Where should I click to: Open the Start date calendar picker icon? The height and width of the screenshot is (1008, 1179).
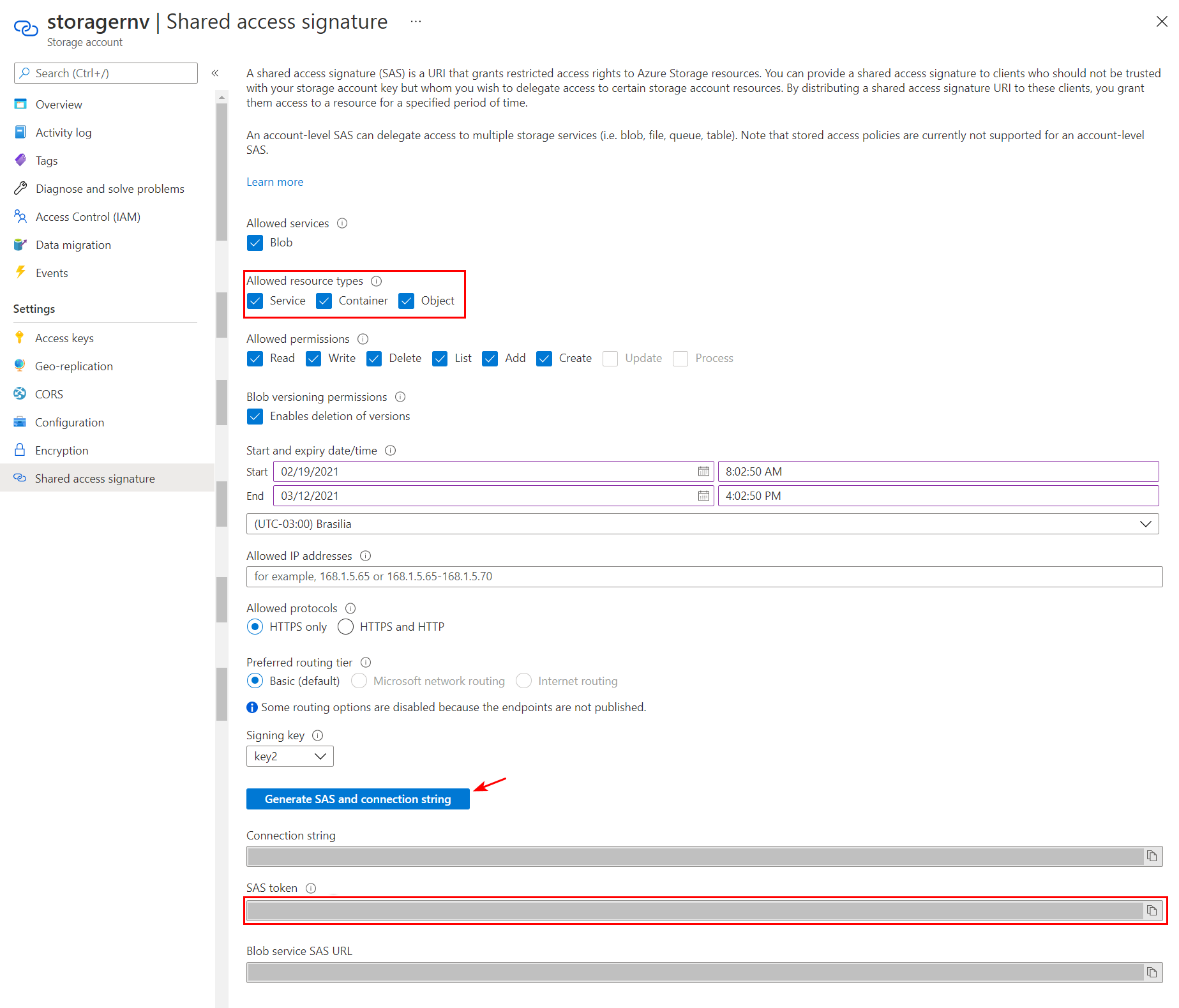pos(703,472)
